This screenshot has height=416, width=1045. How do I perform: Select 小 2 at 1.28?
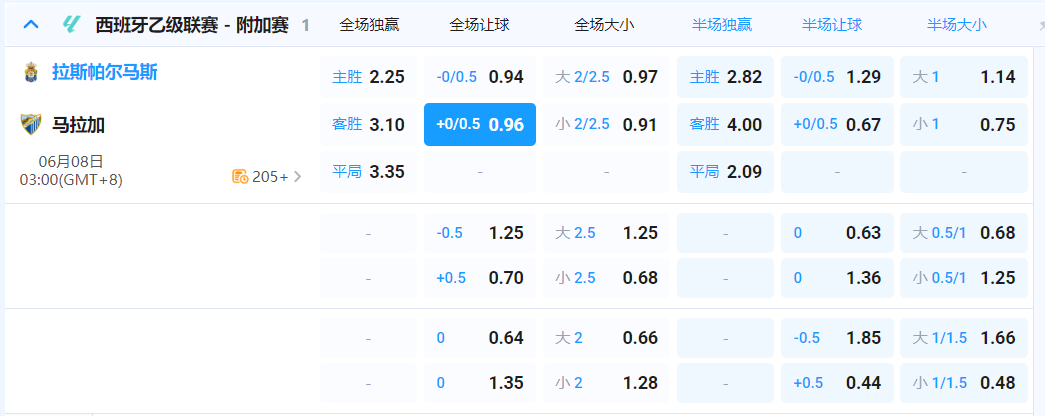pyautogui.click(x=606, y=383)
